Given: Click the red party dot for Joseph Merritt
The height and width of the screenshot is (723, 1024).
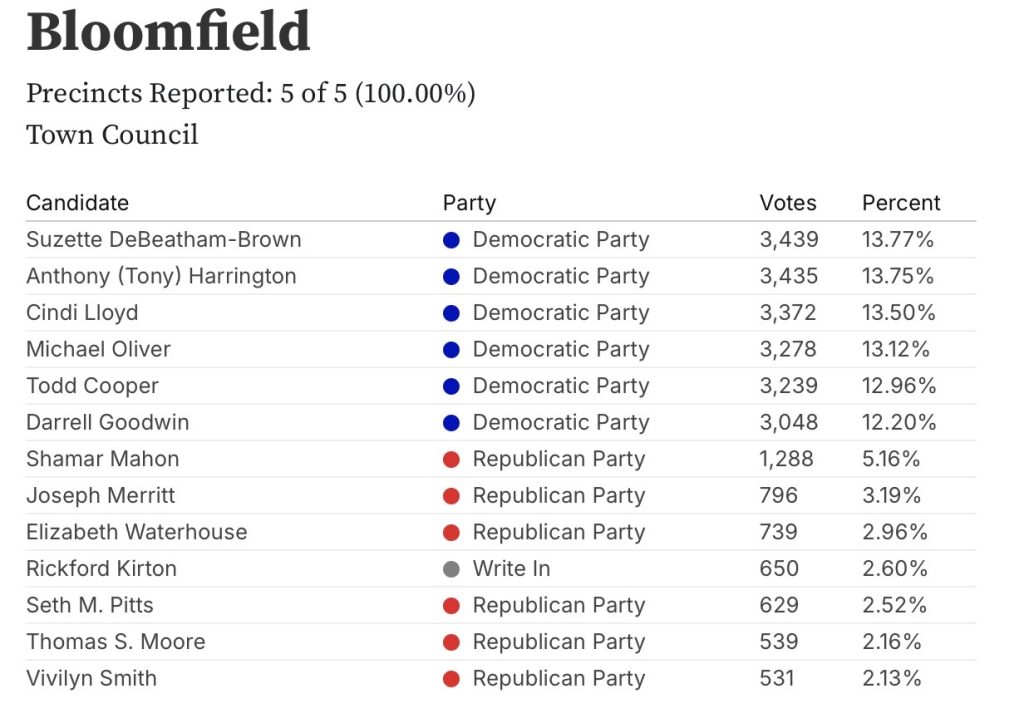Looking at the screenshot, I should coord(451,496).
